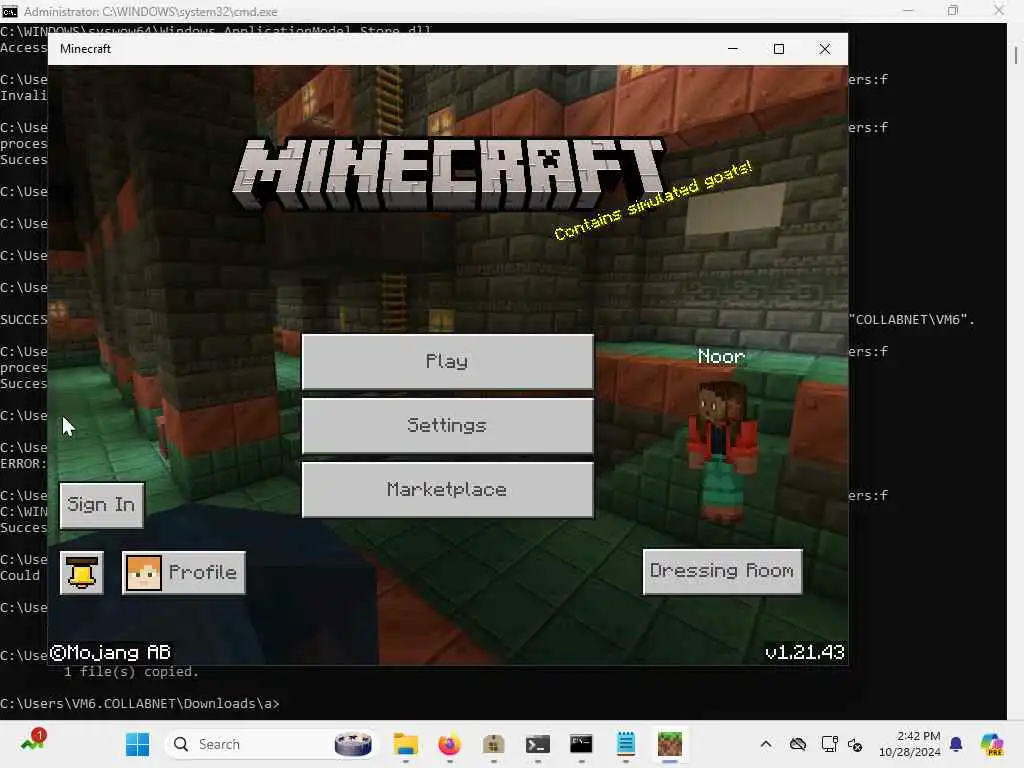Open the notifications bell in system tray
Viewport: 1024px width, 768px height.
click(956, 744)
